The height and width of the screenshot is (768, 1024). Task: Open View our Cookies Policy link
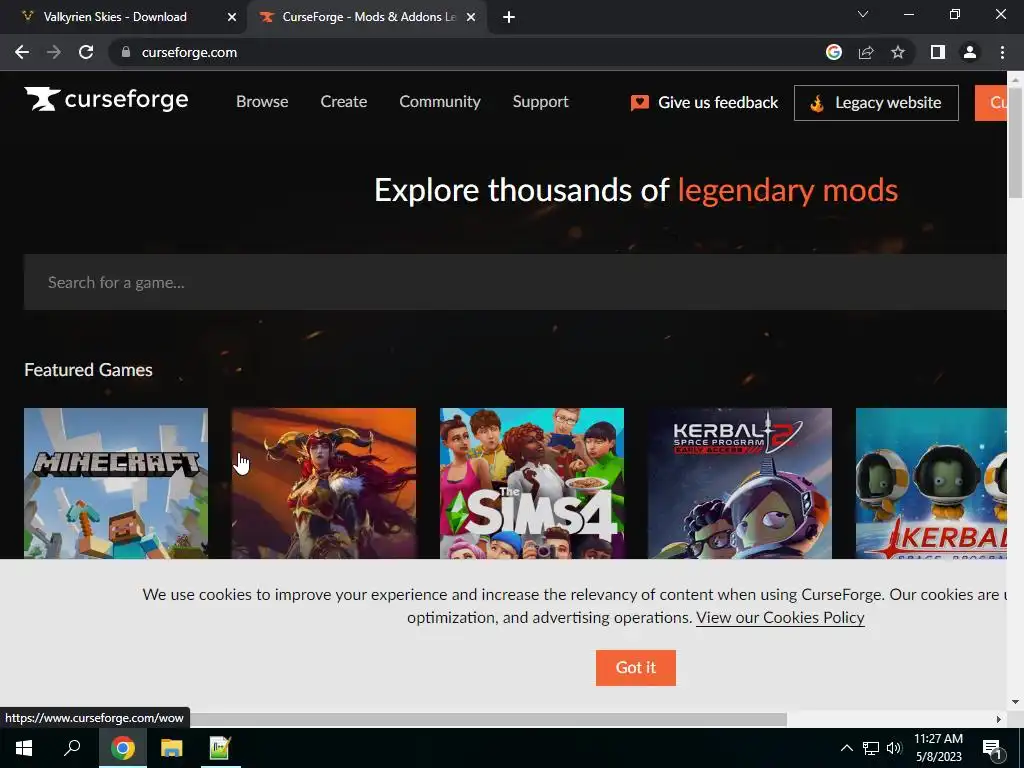coord(780,617)
